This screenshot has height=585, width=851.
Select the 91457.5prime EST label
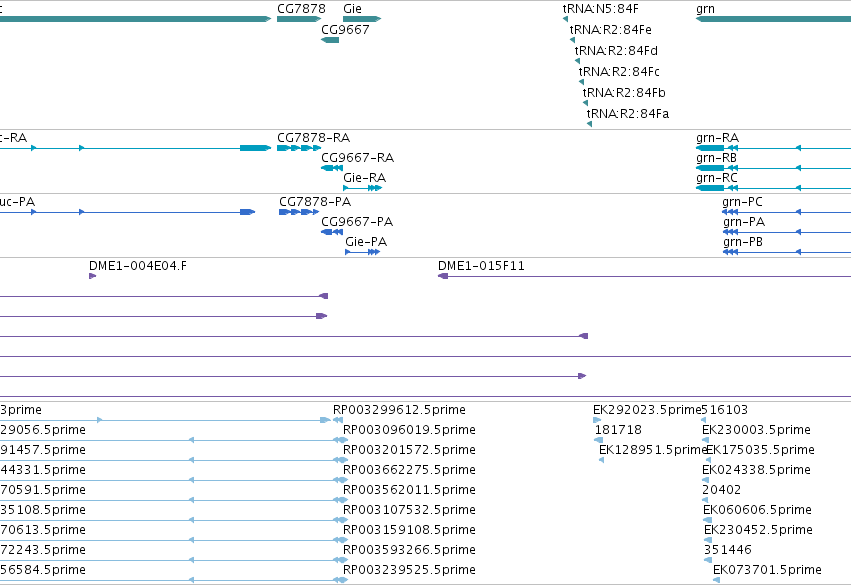click(x=43, y=450)
